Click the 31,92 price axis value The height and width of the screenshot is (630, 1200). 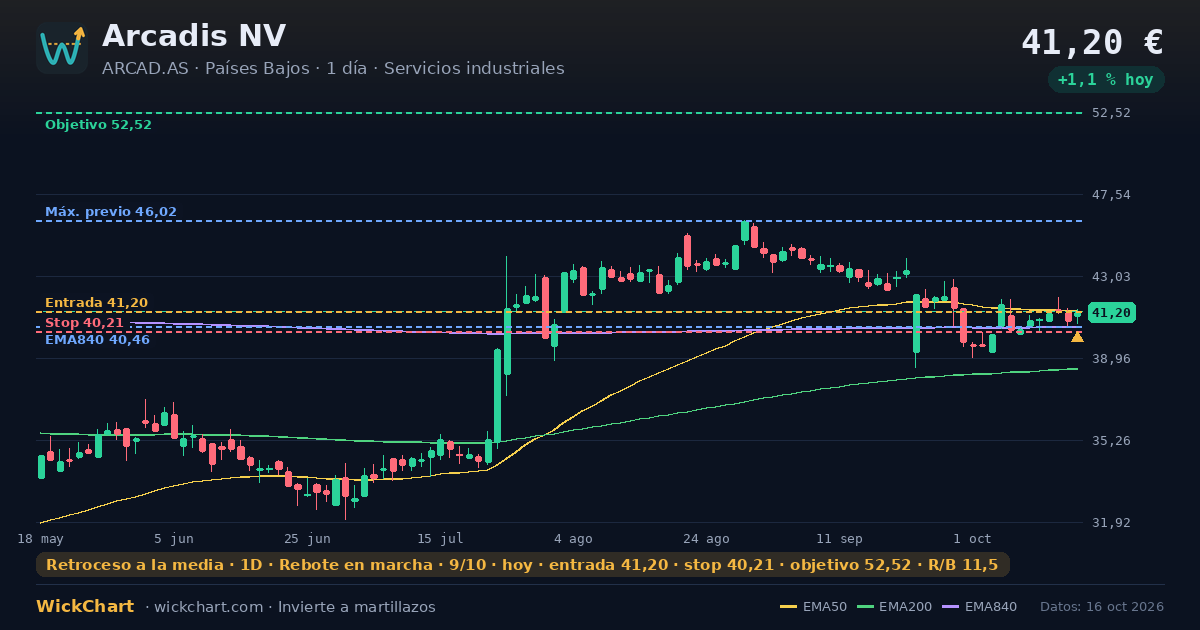click(1111, 523)
